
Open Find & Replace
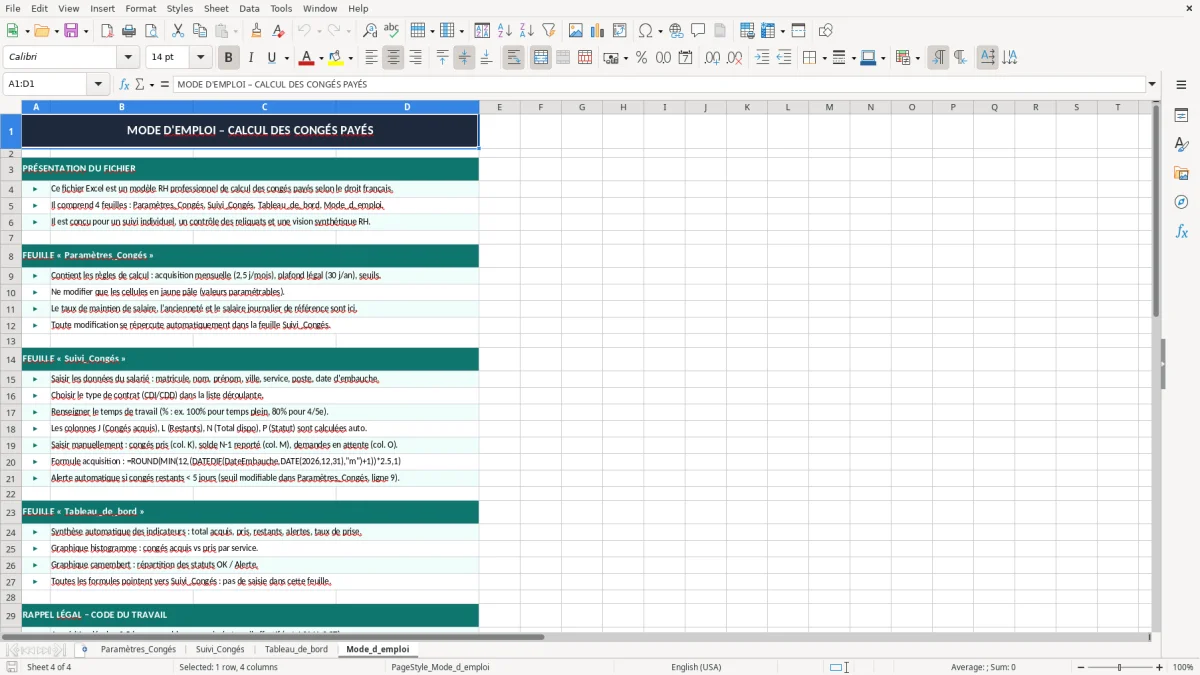click(370, 31)
